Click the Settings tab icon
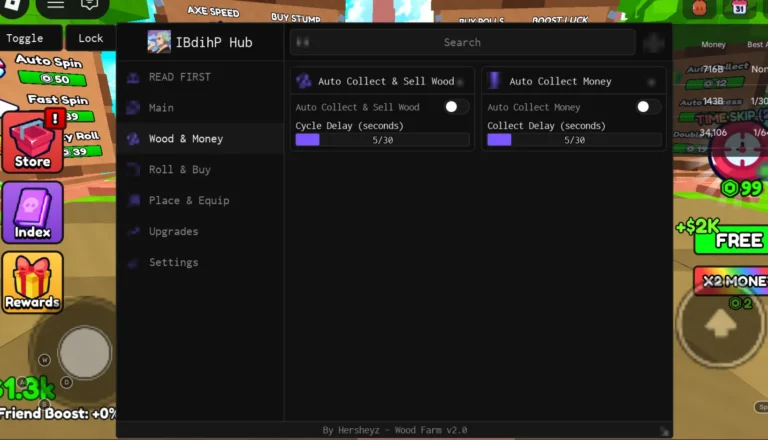This screenshot has width=768, height=440. (133, 263)
